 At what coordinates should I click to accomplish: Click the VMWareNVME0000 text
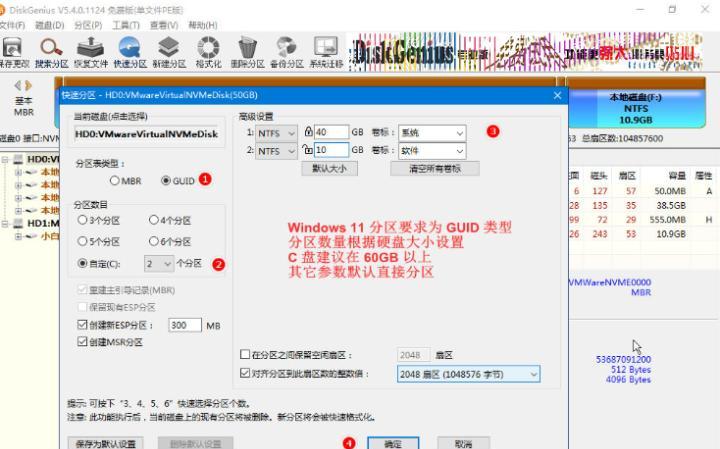610,282
